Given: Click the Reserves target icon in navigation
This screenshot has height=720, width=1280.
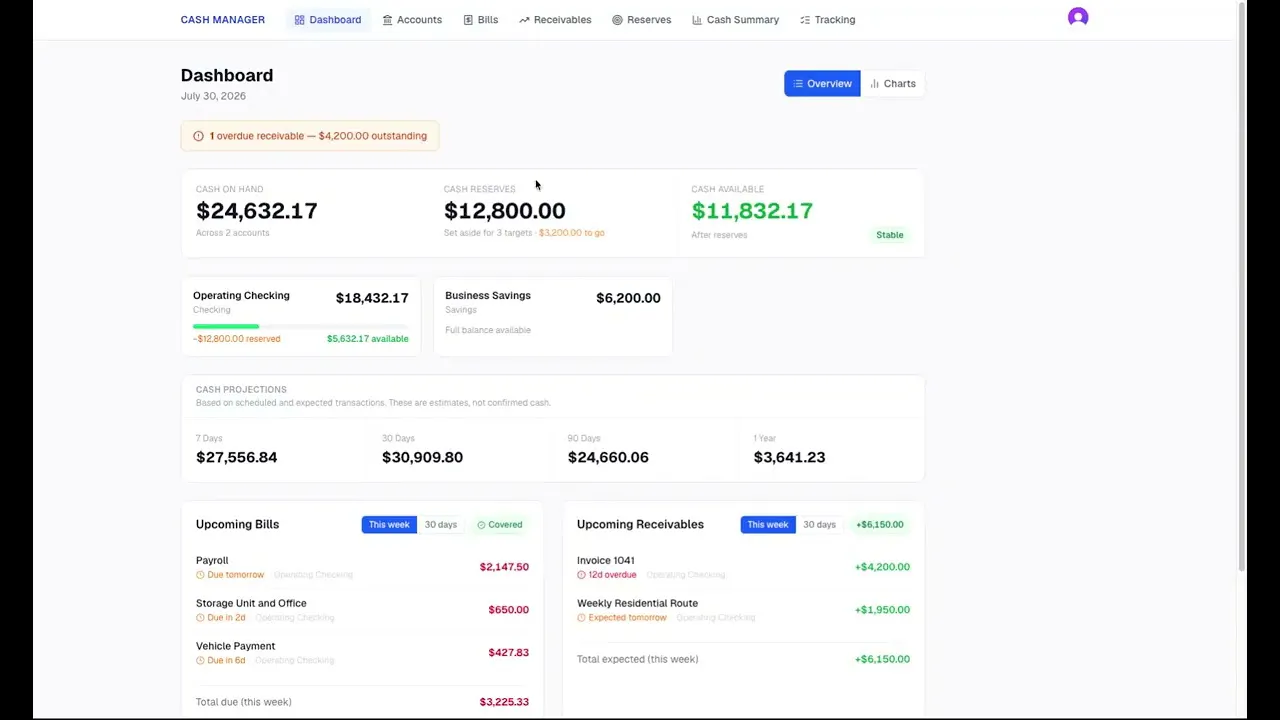Looking at the screenshot, I should pyautogui.click(x=617, y=20).
